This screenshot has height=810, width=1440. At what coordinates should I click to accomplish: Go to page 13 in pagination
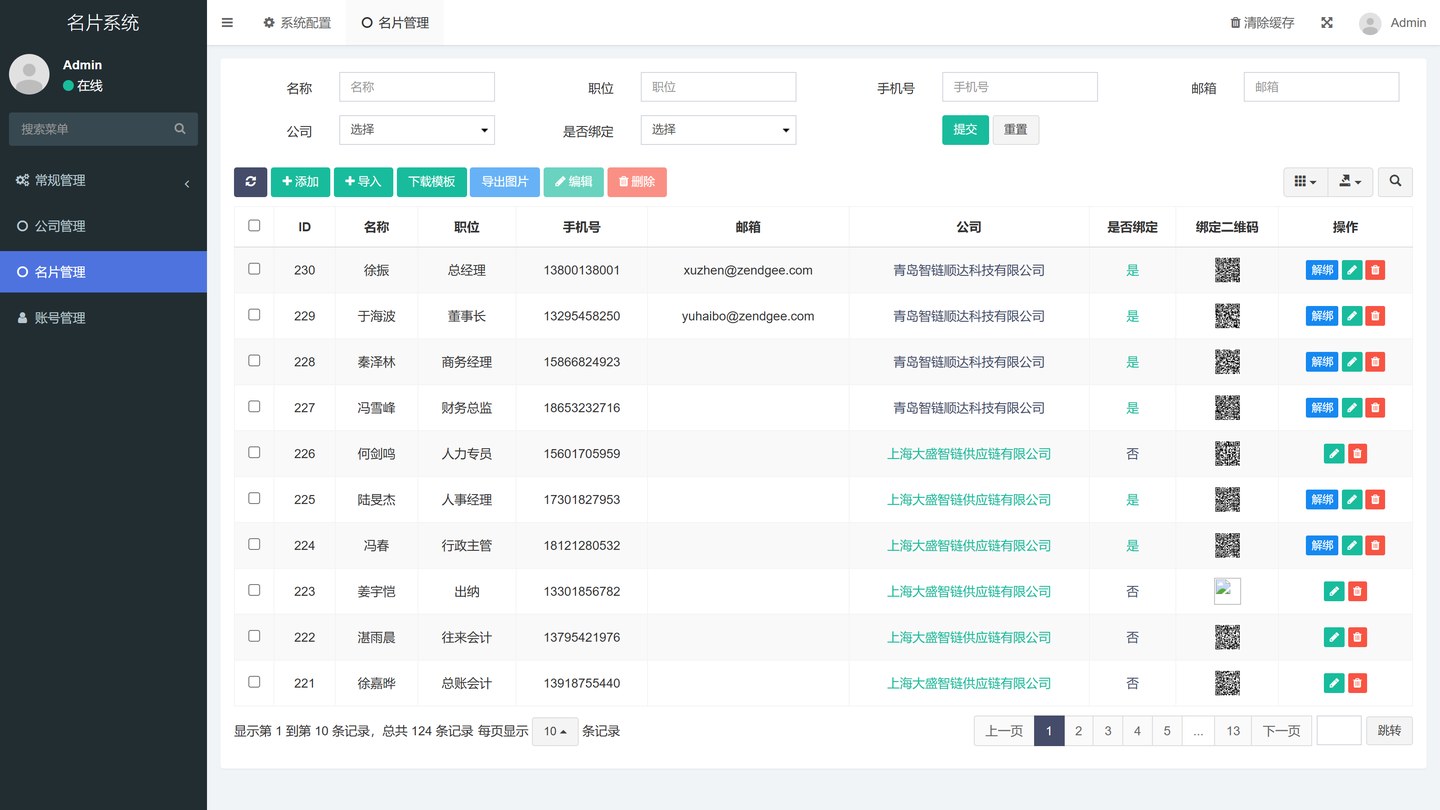point(1233,731)
